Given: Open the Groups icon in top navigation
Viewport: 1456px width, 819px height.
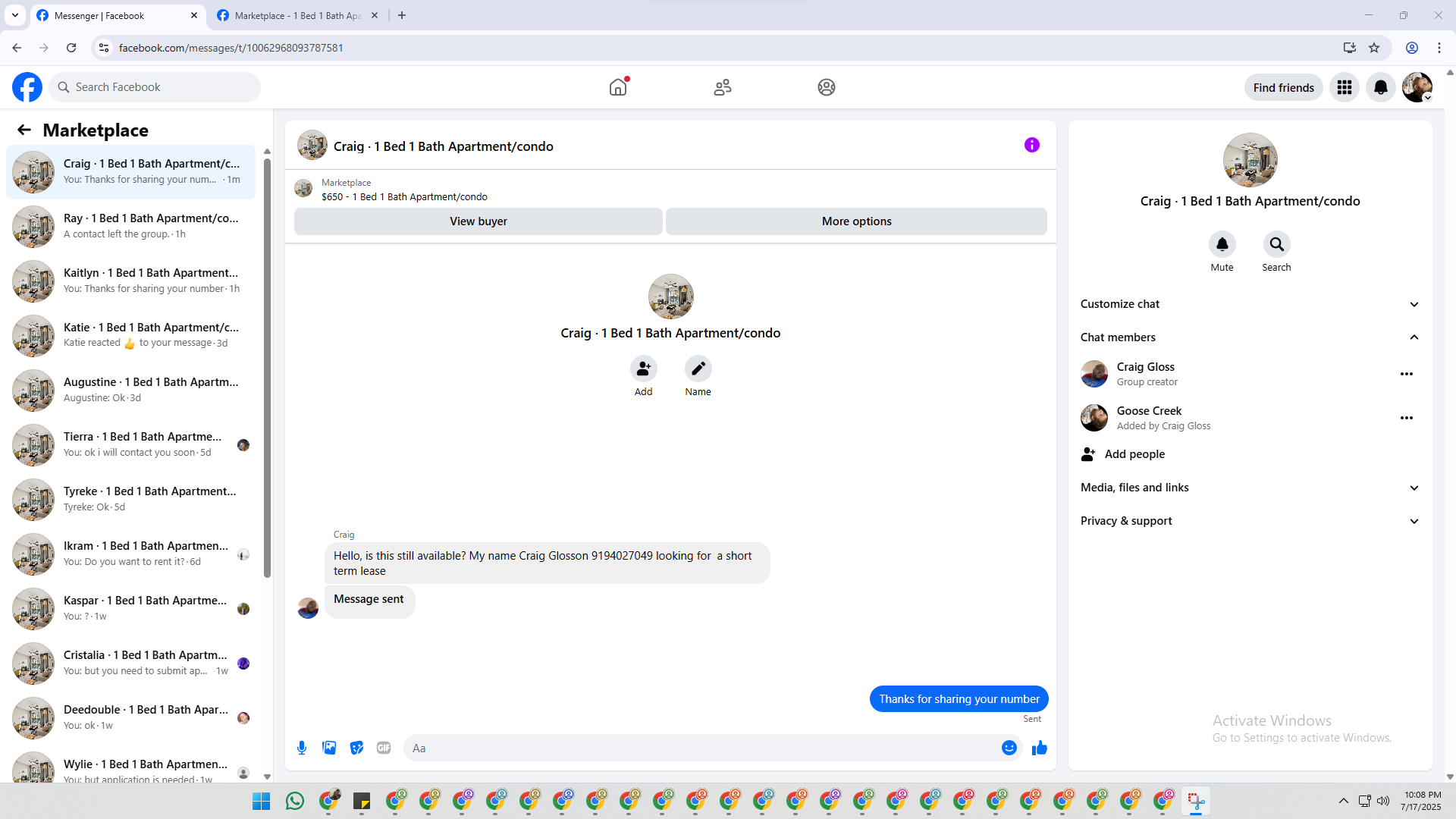Looking at the screenshot, I should [x=827, y=87].
